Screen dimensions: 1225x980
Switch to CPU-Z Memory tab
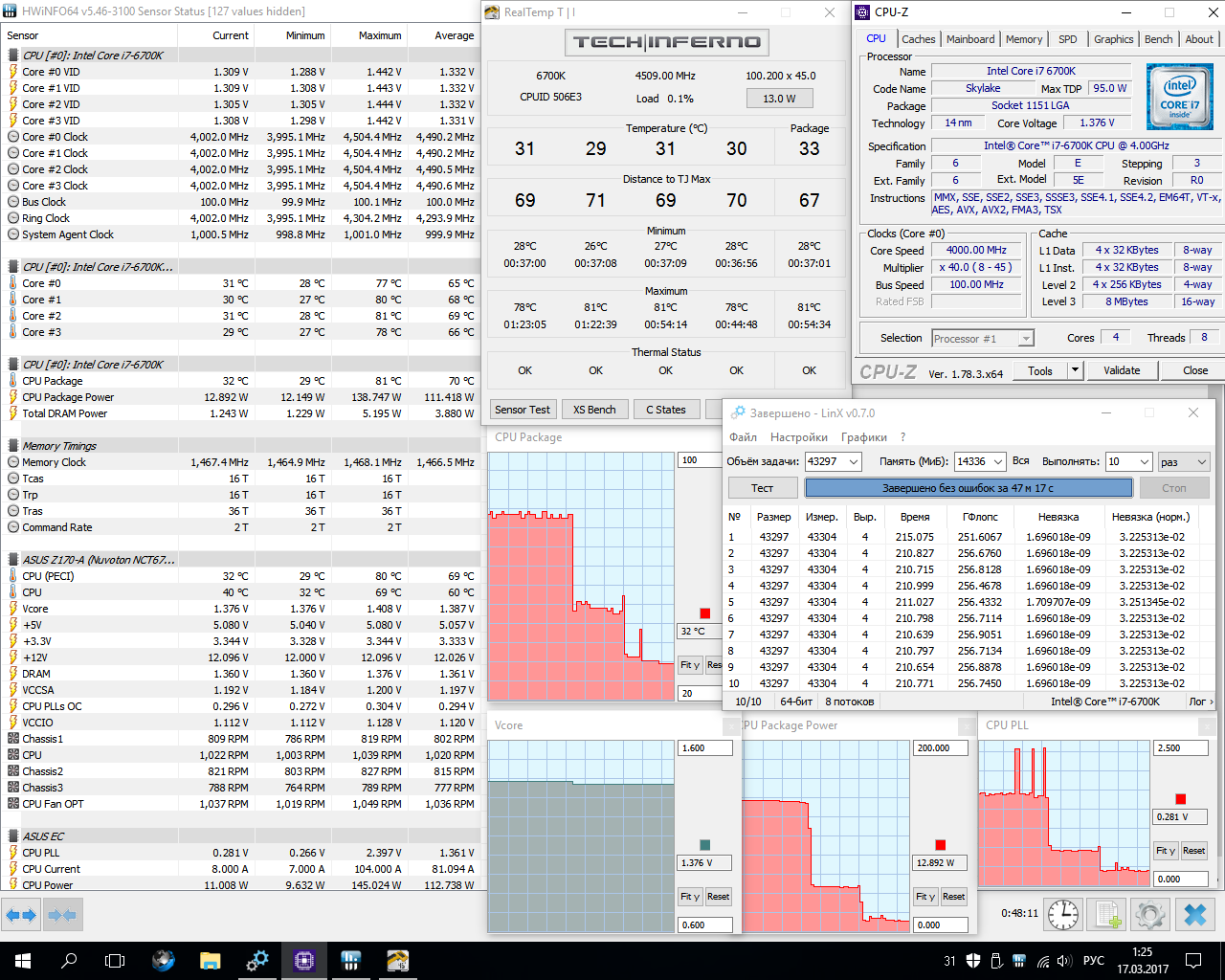click(1024, 39)
